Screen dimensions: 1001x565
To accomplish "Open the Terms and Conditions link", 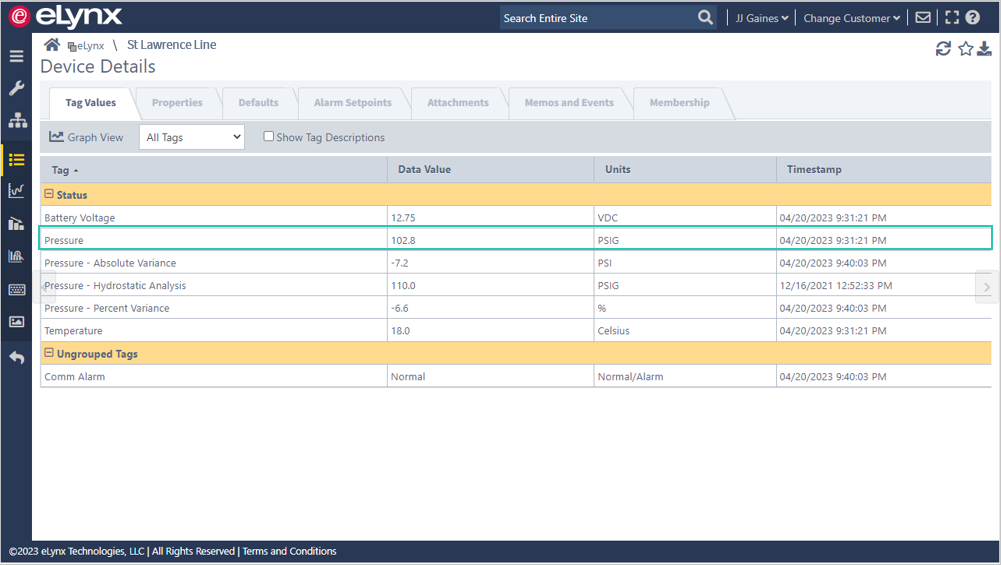I will point(289,551).
